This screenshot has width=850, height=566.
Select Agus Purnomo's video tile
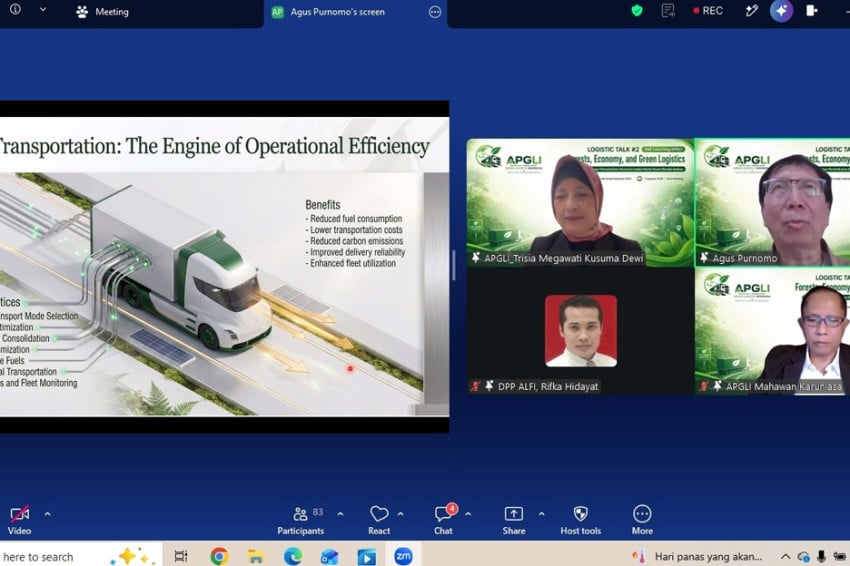click(772, 202)
